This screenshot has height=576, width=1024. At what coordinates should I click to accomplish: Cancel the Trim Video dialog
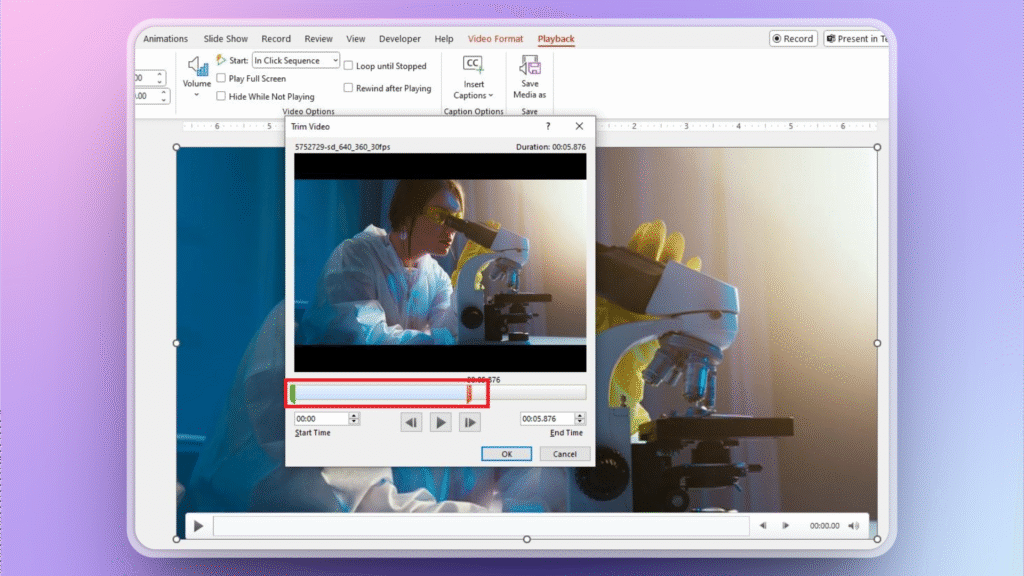[x=565, y=453]
